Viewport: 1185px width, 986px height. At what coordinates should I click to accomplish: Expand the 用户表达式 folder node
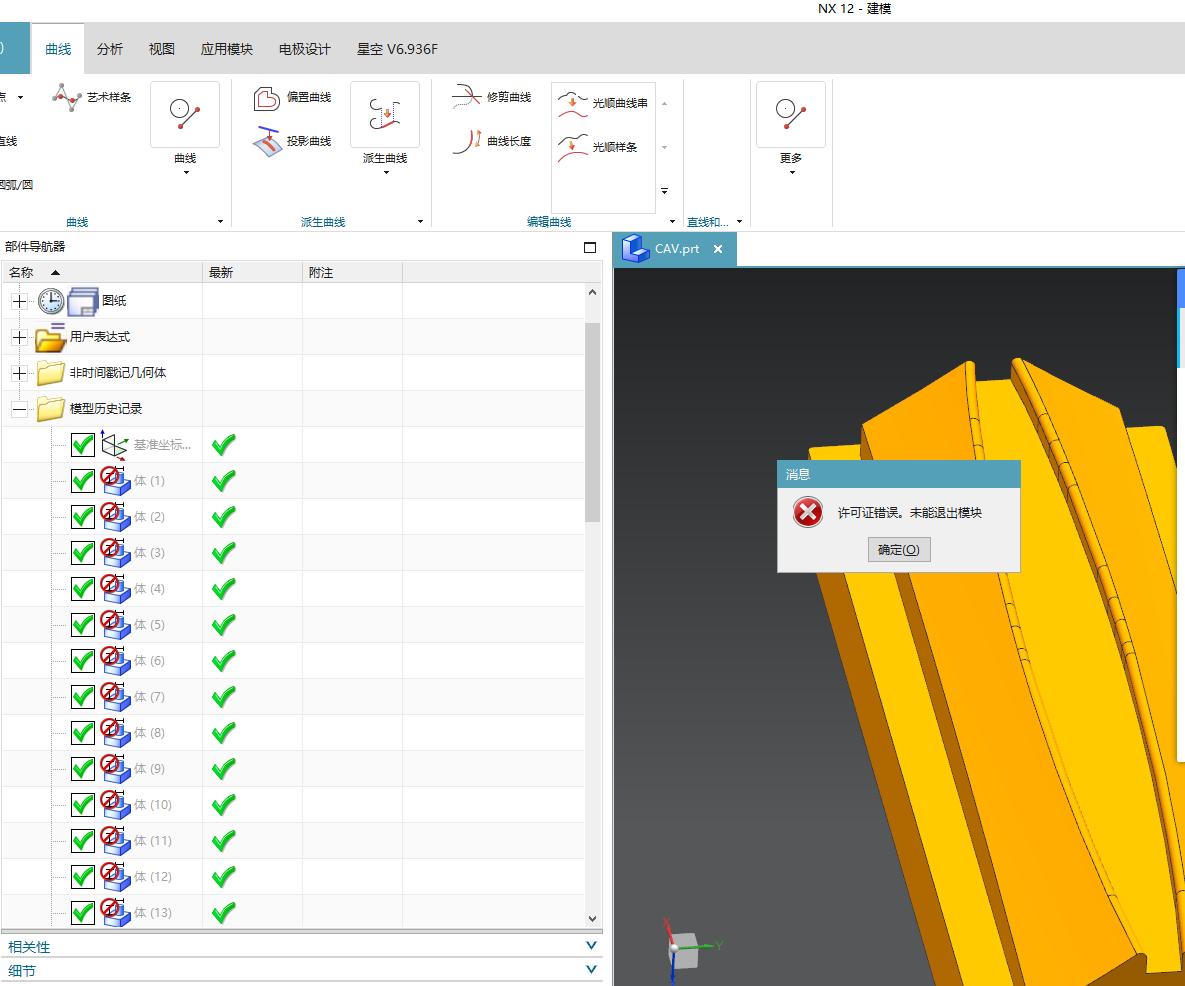coord(19,337)
